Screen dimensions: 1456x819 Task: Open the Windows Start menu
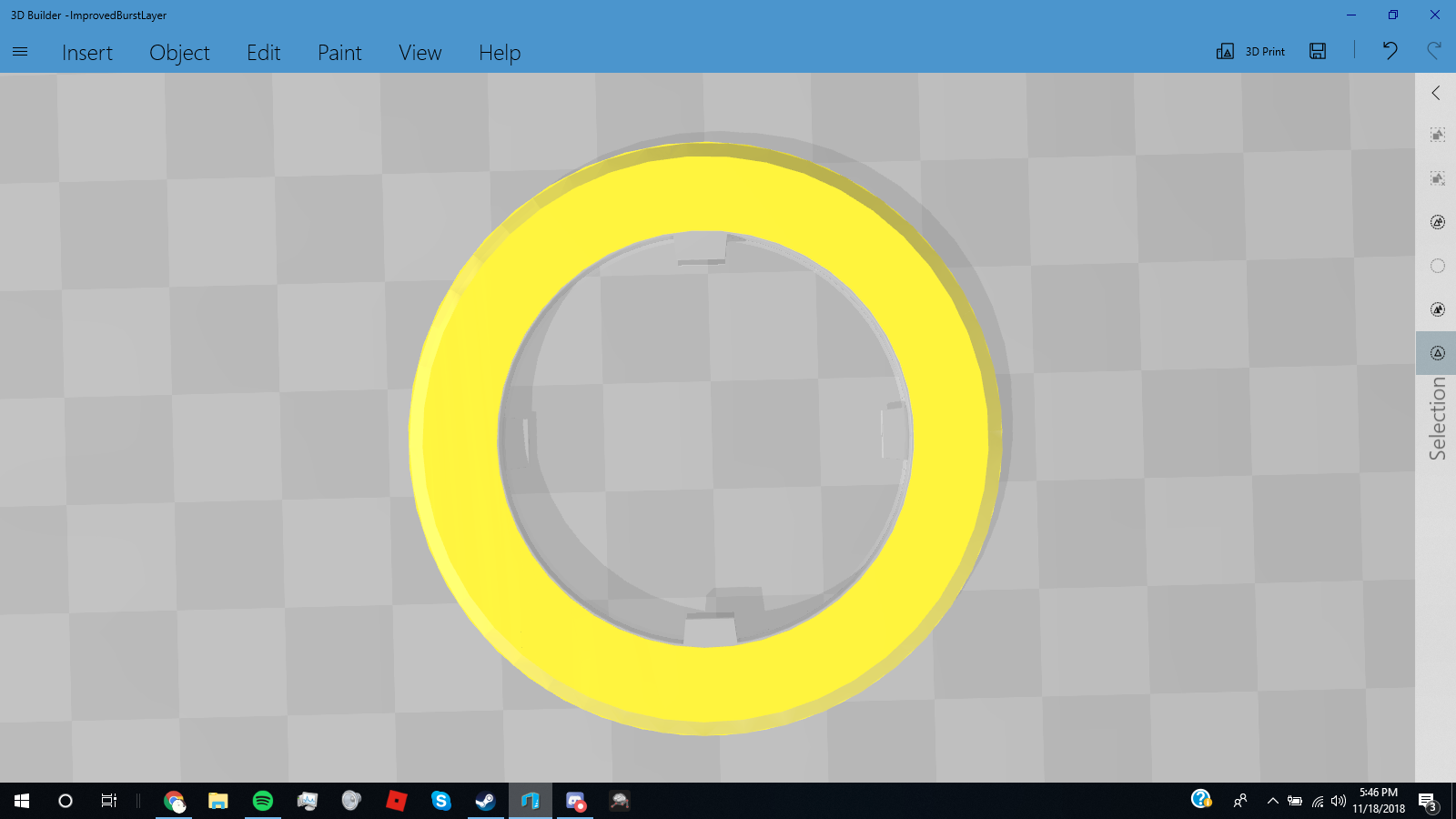(22, 801)
